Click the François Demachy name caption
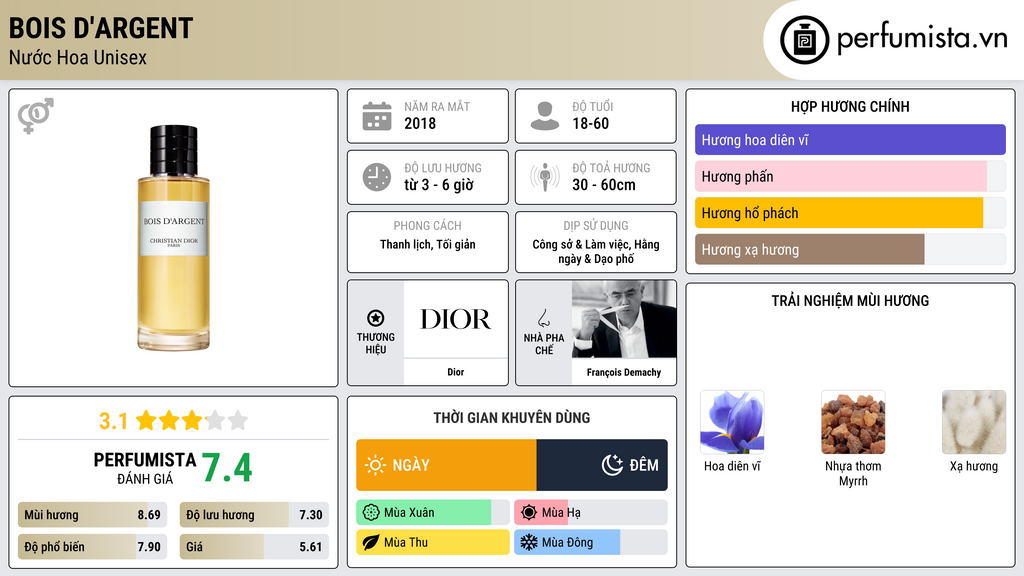This screenshot has height=576, width=1024. (x=624, y=372)
